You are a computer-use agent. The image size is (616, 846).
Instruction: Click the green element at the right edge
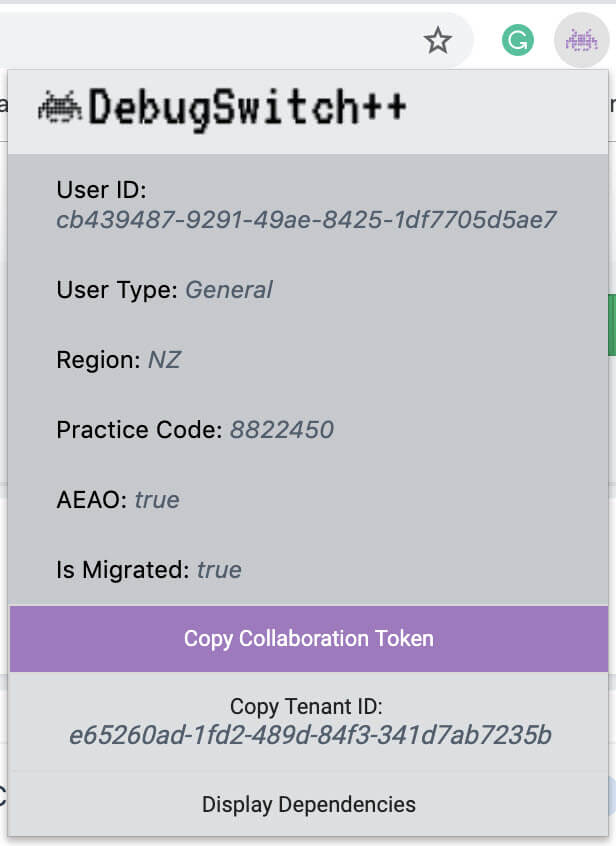[x=612, y=325]
